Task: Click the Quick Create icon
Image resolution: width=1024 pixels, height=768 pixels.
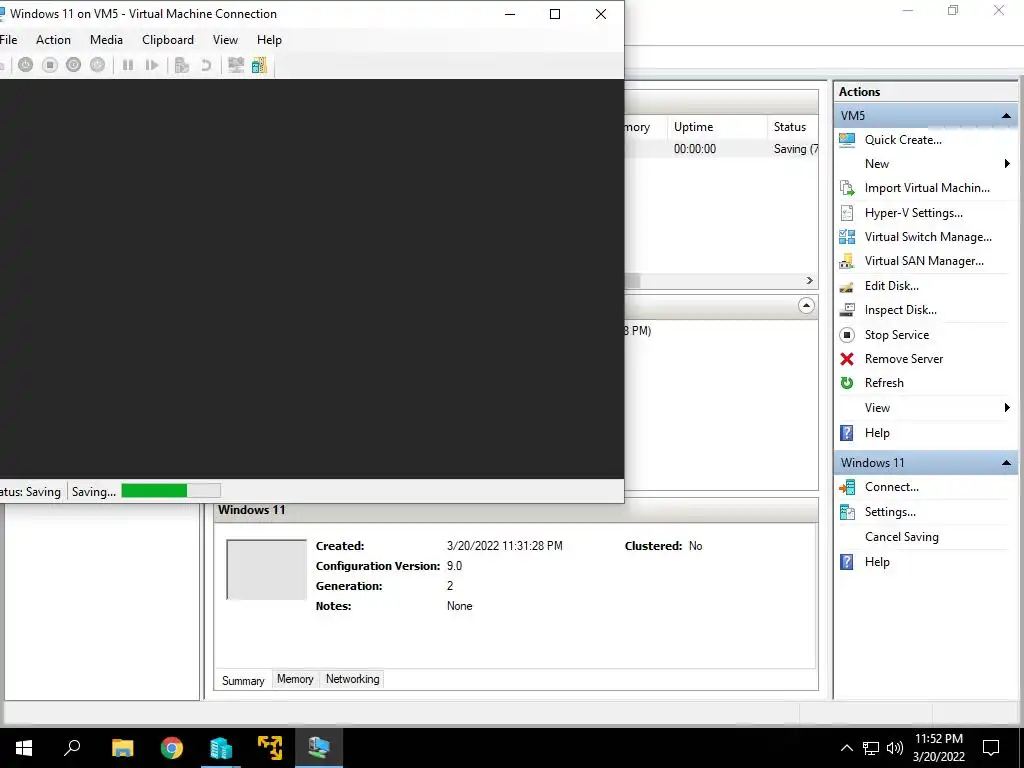Action: [847, 140]
